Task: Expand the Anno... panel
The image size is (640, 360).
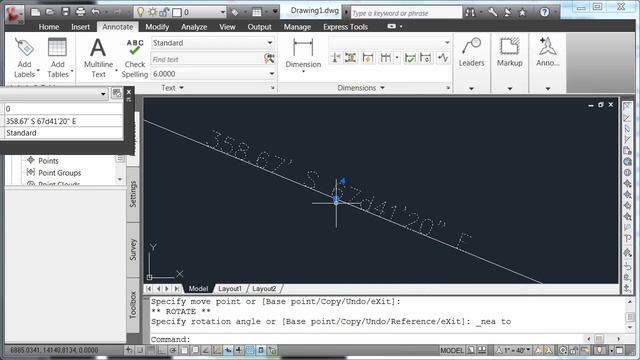Action: pyautogui.click(x=547, y=89)
